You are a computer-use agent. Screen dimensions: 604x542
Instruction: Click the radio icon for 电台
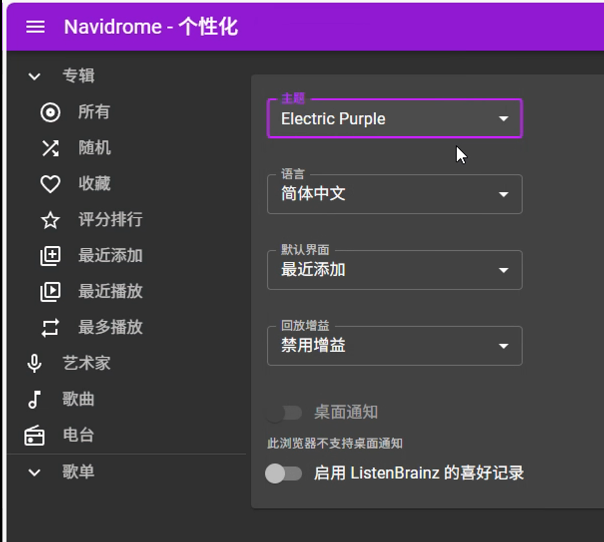(x=34, y=435)
